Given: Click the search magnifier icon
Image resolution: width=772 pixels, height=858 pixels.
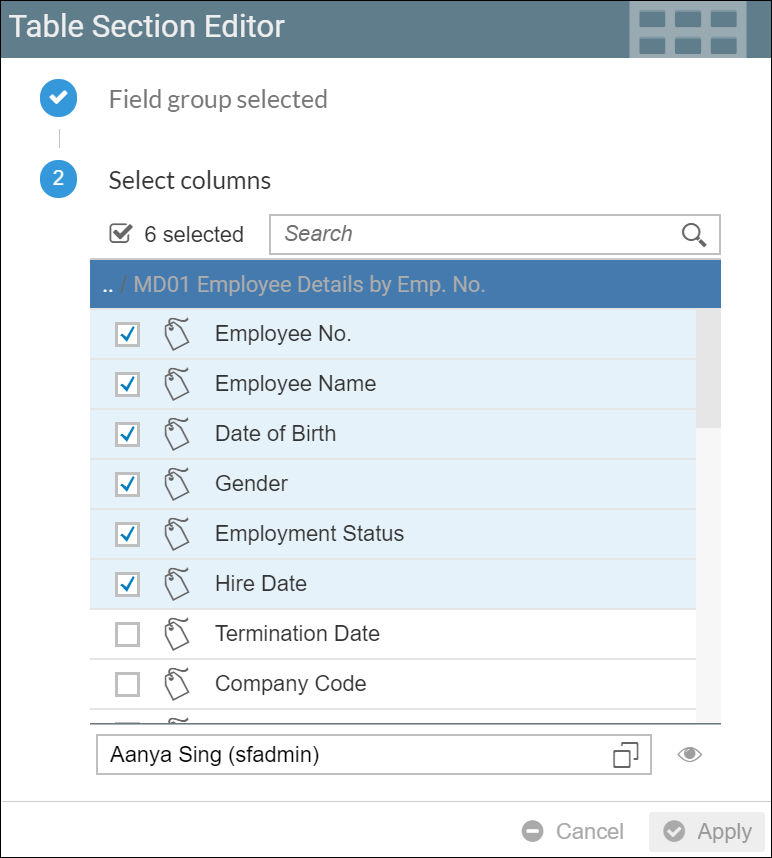Looking at the screenshot, I should pyautogui.click(x=694, y=234).
